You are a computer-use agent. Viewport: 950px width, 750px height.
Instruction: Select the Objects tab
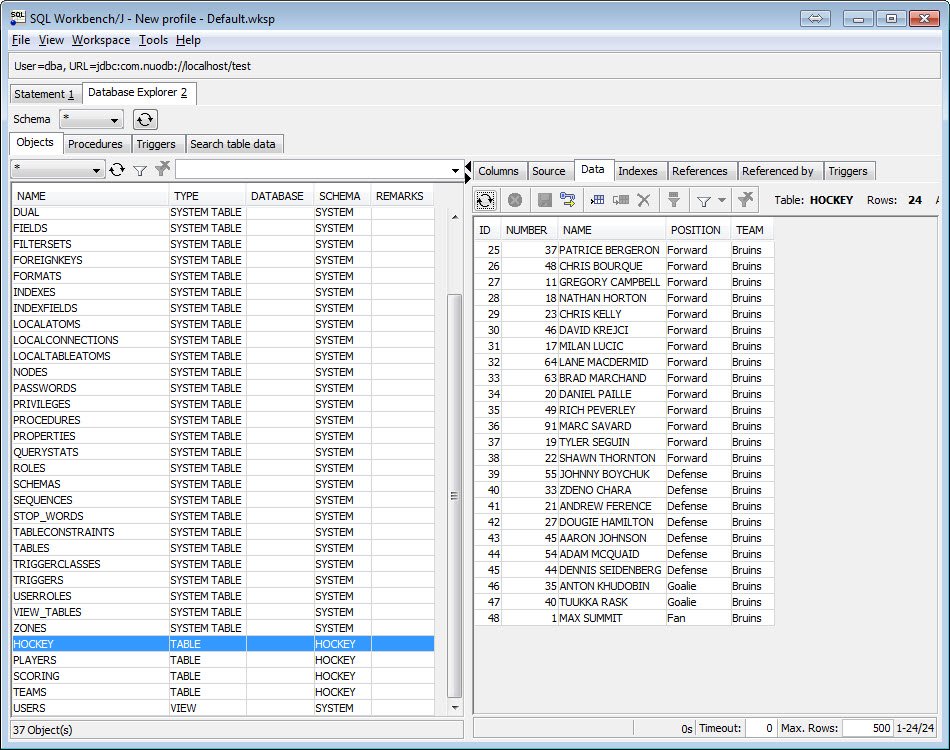tap(35, 142)
